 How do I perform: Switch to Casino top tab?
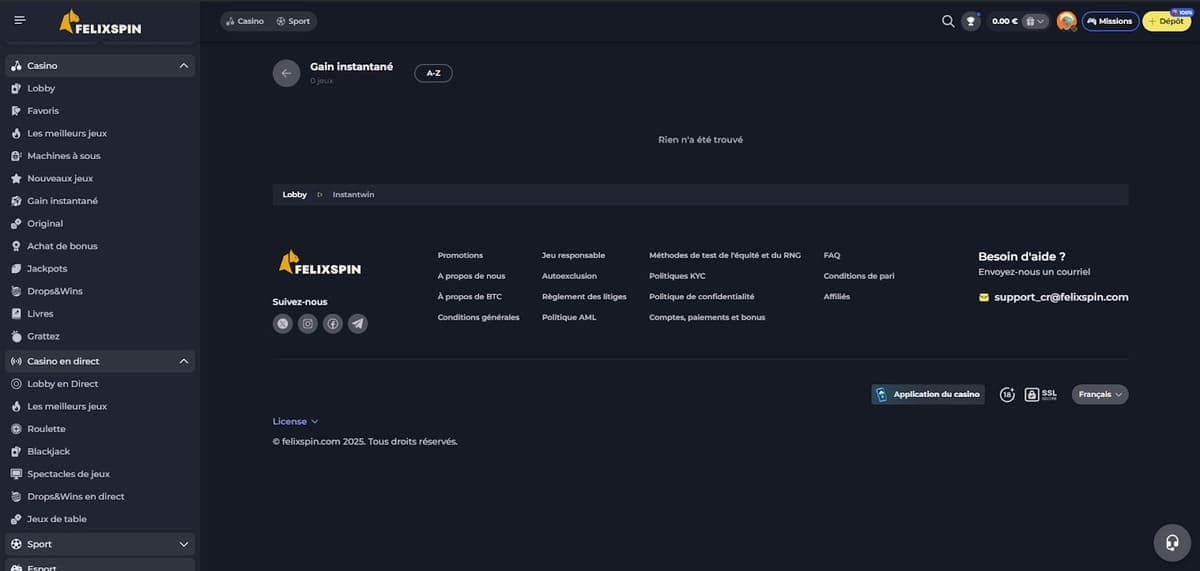coord(245,21)
